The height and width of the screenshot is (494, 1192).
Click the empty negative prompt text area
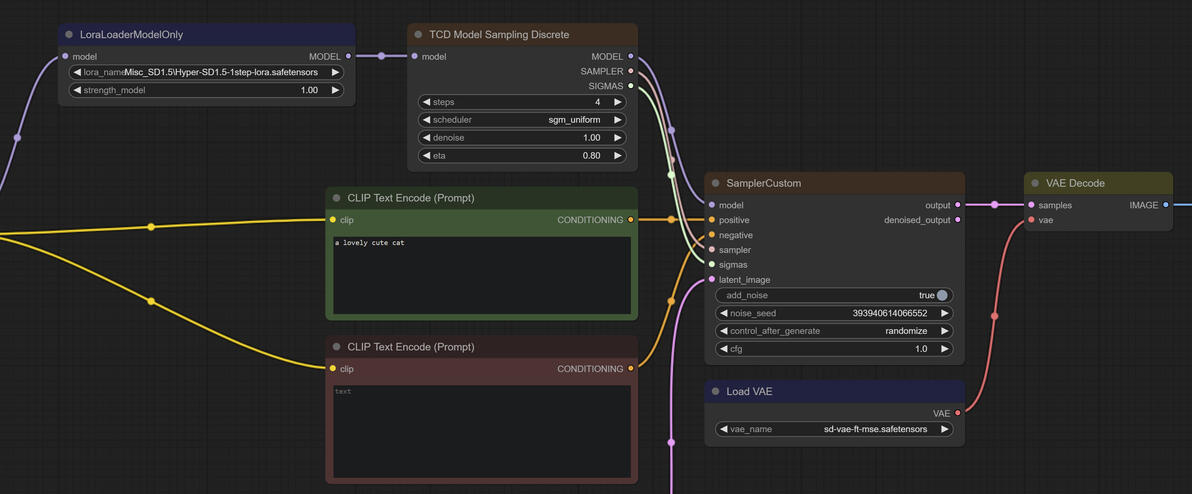tap(481, 430)
